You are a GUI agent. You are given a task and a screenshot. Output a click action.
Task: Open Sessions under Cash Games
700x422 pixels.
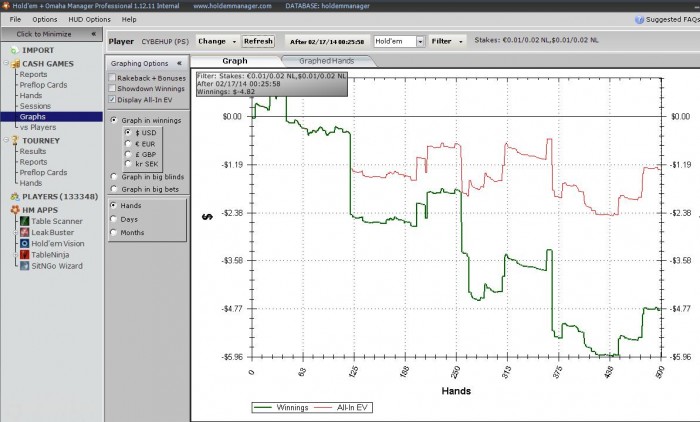tap(35, 106)
